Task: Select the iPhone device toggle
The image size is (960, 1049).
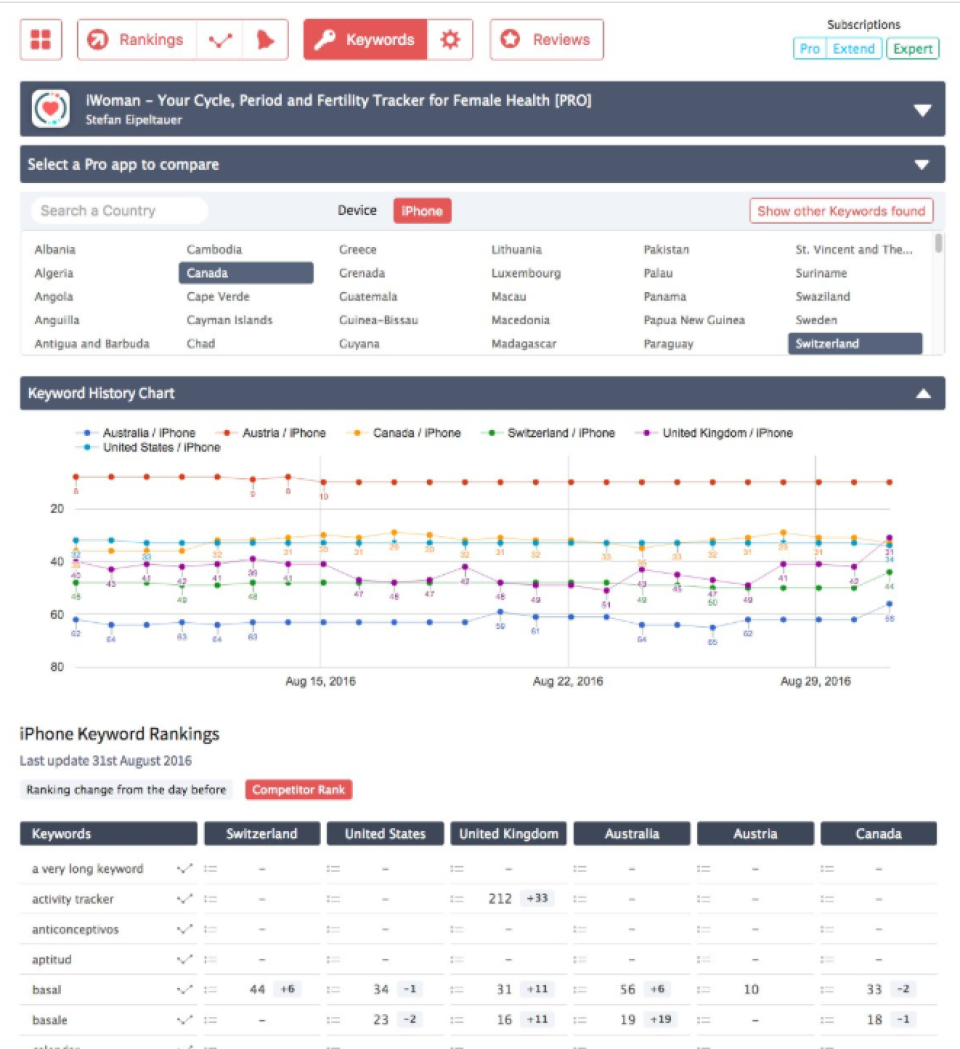Action: click(x=421, y=211)
